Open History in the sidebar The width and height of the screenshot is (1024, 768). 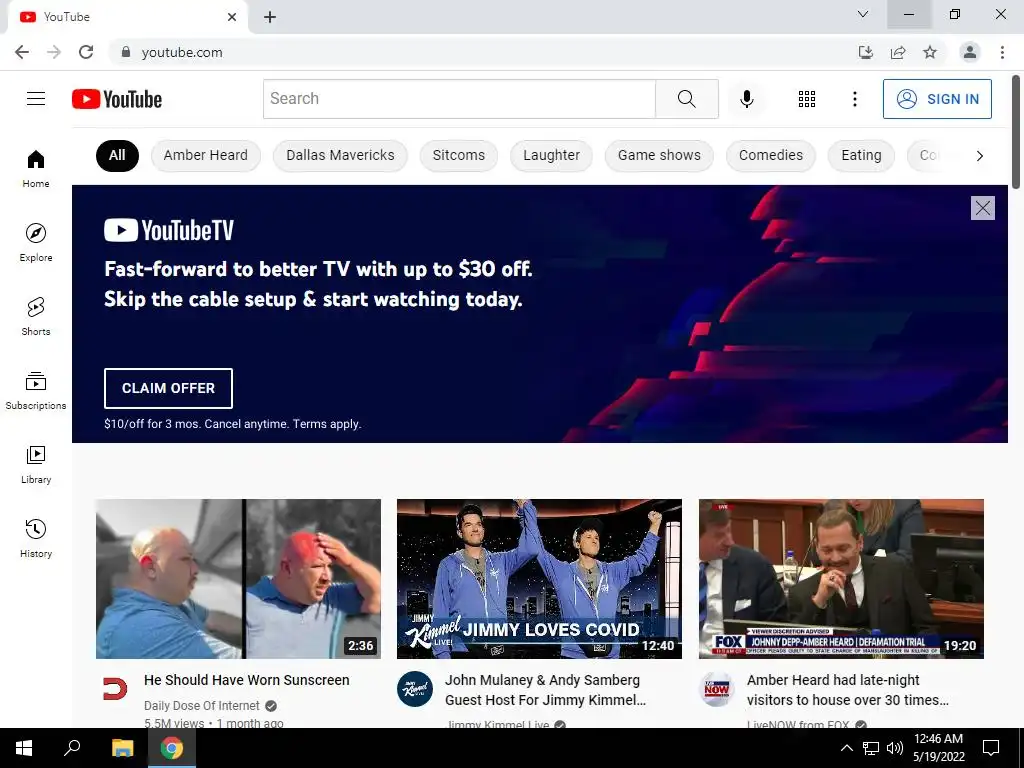point(36,538)
